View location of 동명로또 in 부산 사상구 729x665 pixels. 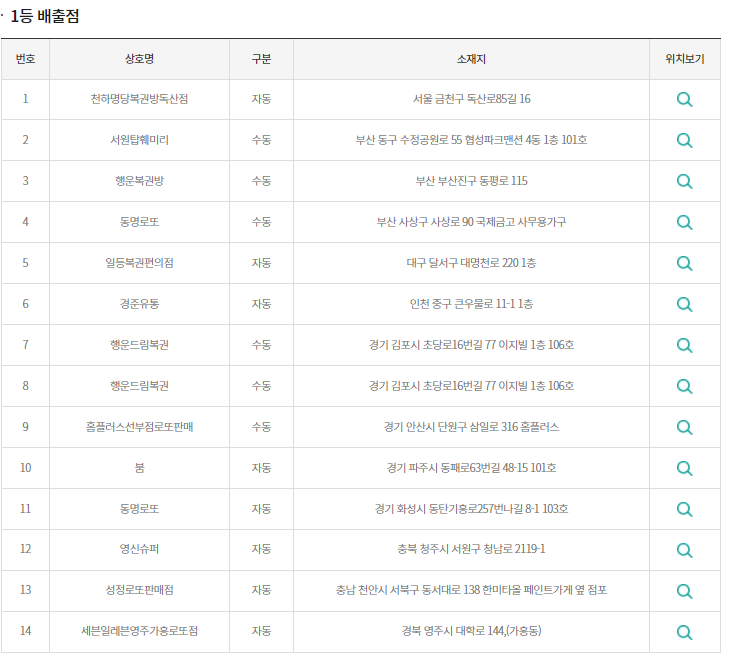(x=684, y=222)
